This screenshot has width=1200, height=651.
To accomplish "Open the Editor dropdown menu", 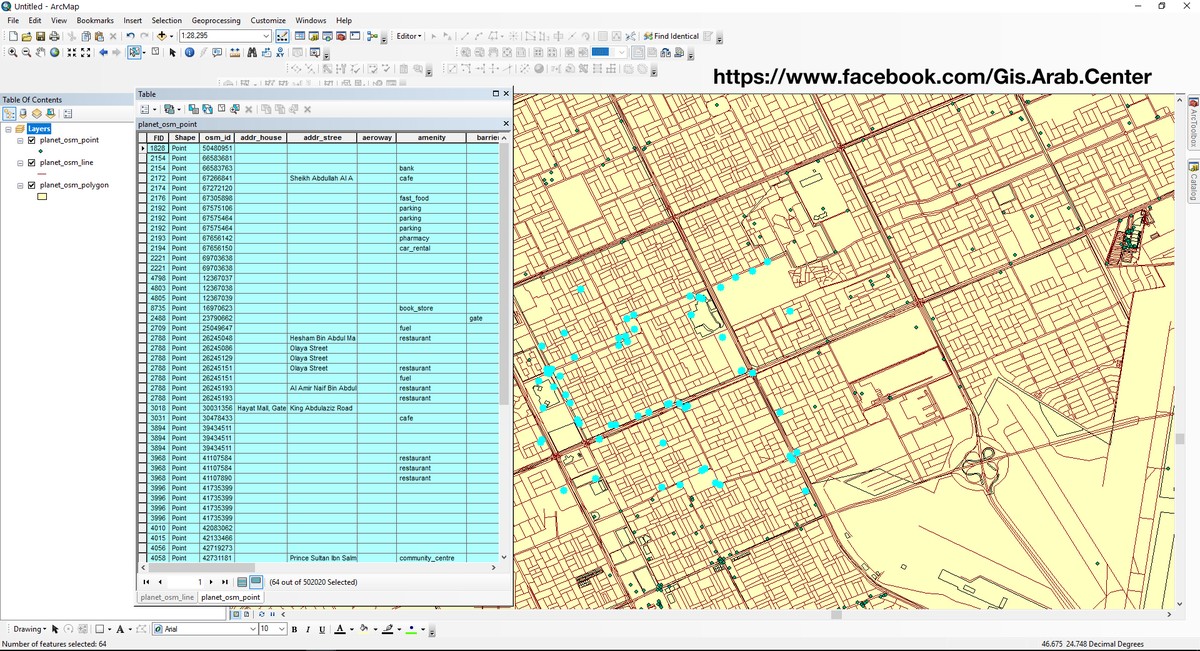I will [409, 36].
